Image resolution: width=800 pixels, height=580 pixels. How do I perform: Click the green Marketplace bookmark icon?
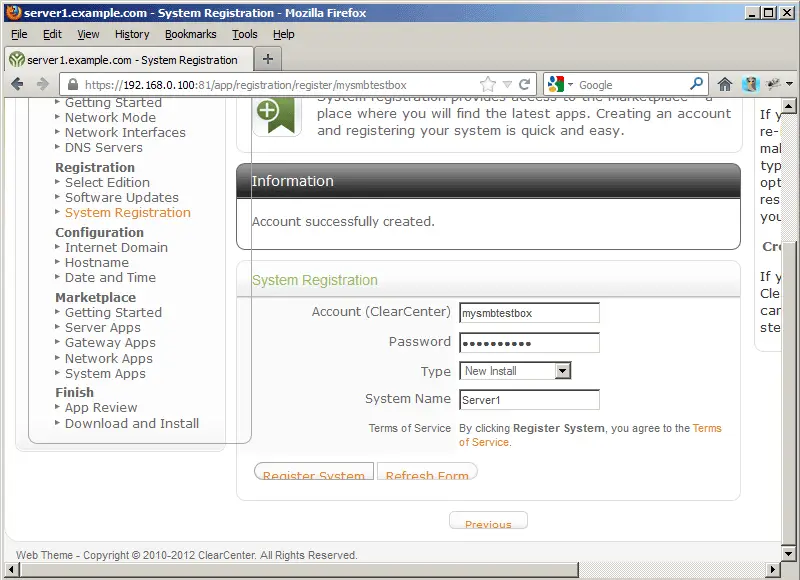268,113
